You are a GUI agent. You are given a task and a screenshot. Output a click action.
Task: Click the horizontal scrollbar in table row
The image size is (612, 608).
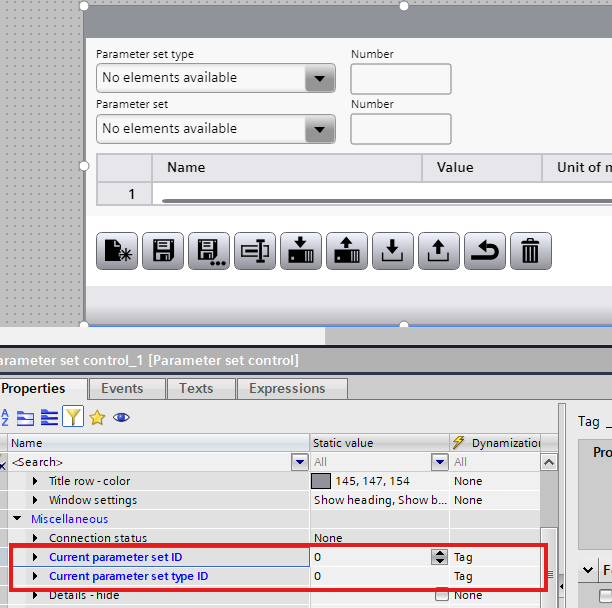click(x=386, y=201)
